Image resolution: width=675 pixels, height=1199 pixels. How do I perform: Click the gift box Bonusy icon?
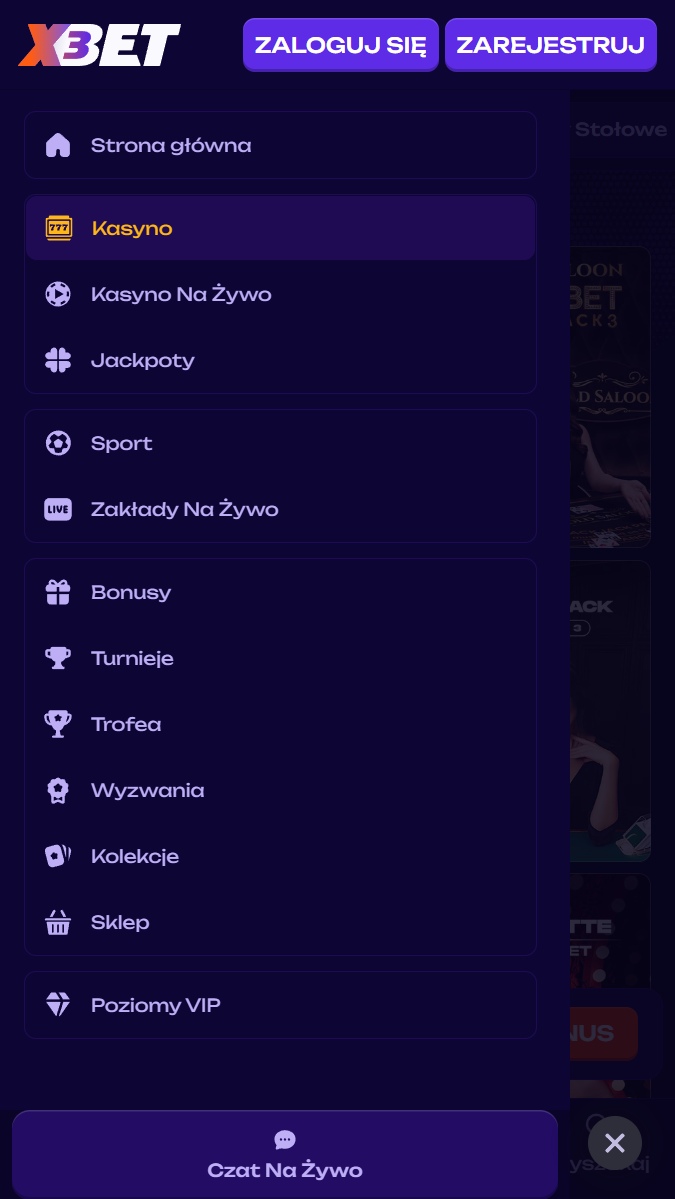(x=58, y=592)
